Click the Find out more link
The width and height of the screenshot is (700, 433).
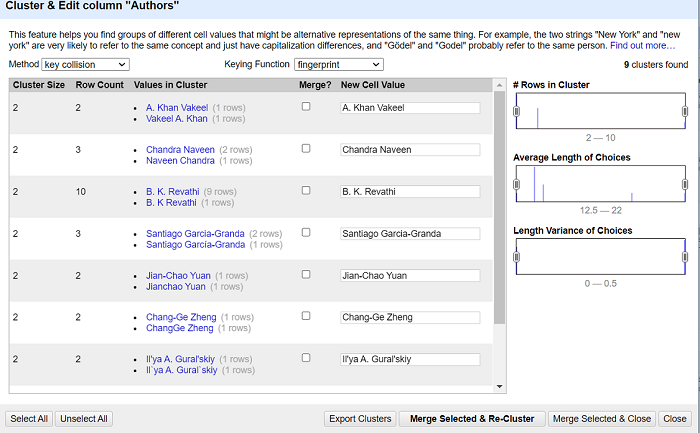[x=642, y=45]
